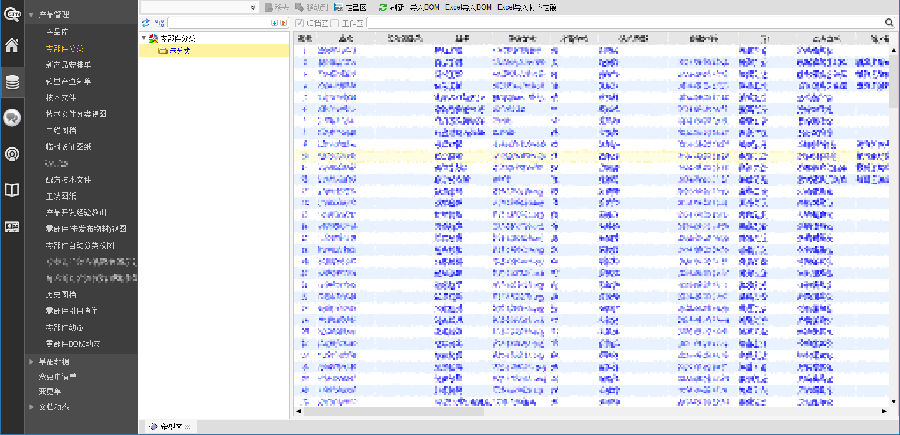Collapse the first expanded section in the sidebar menu
The image size is (900, 435).
(32, 16)
